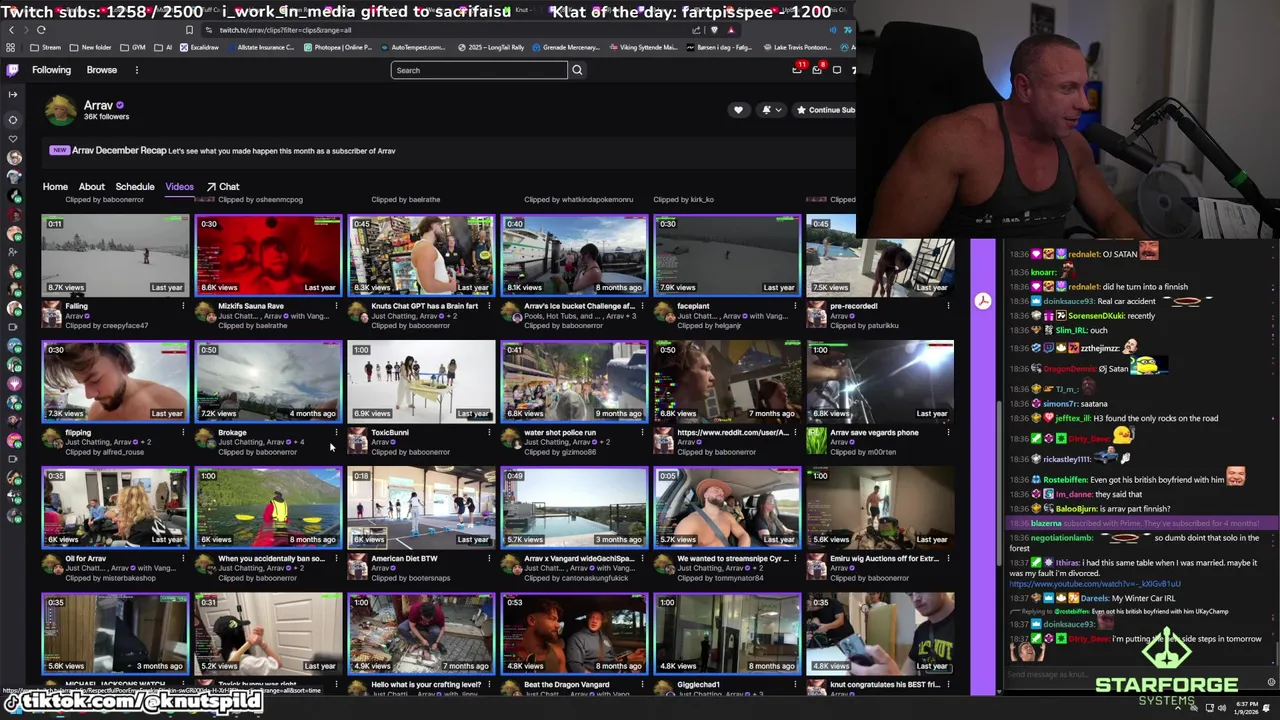This screenshot has height=720, width=1280.
Task: Click the address bar bookmark icon
Action: (189, 30)
